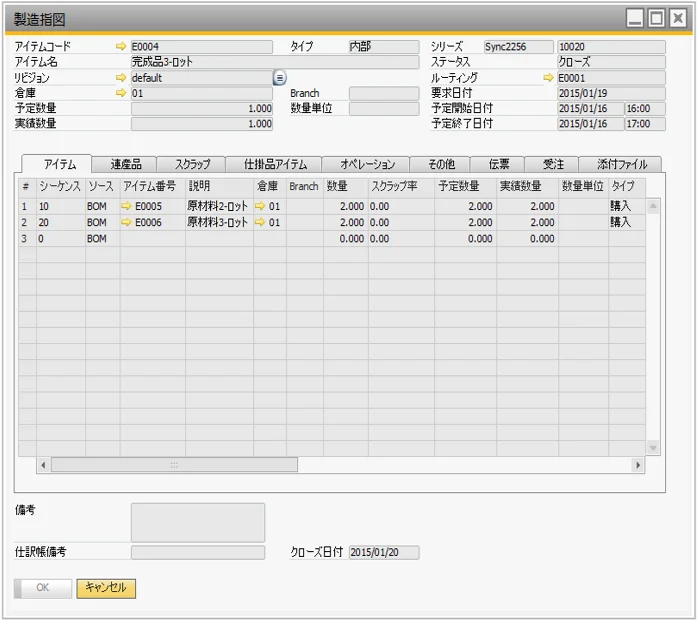Click the link arrow next to routing E0001
The width and height of the screenshot is (697, 620).
548,78
